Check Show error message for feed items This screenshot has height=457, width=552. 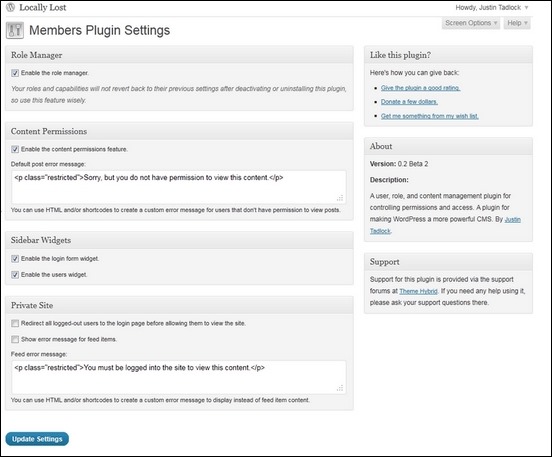point(15,339)
